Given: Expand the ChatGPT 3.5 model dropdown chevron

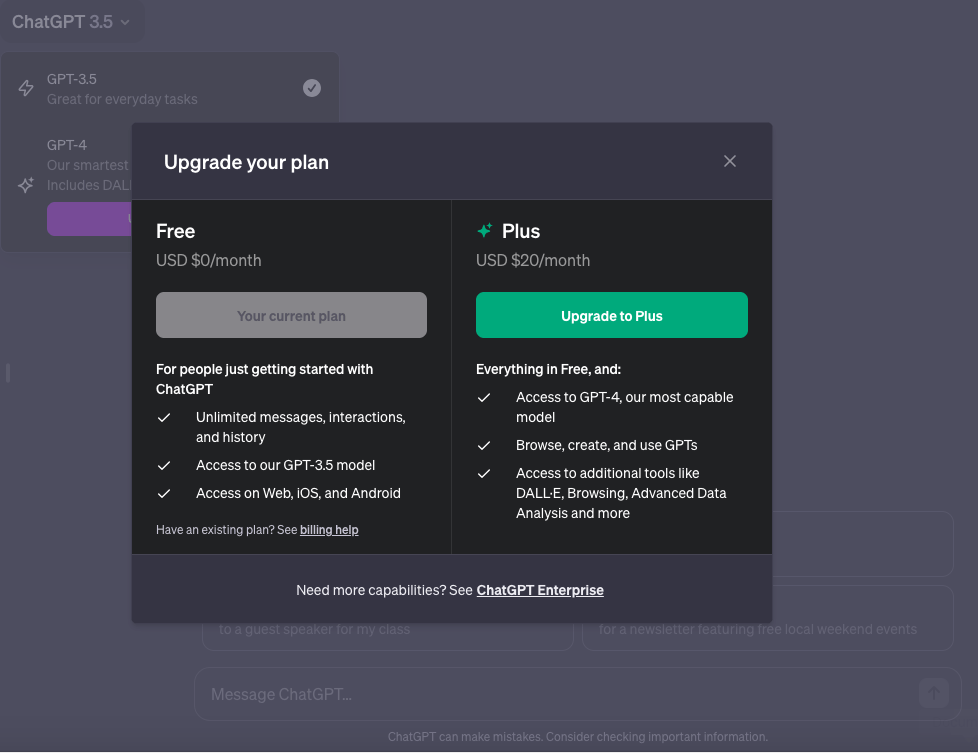Looking at the screenshot, I should click(x=125, y=22).
